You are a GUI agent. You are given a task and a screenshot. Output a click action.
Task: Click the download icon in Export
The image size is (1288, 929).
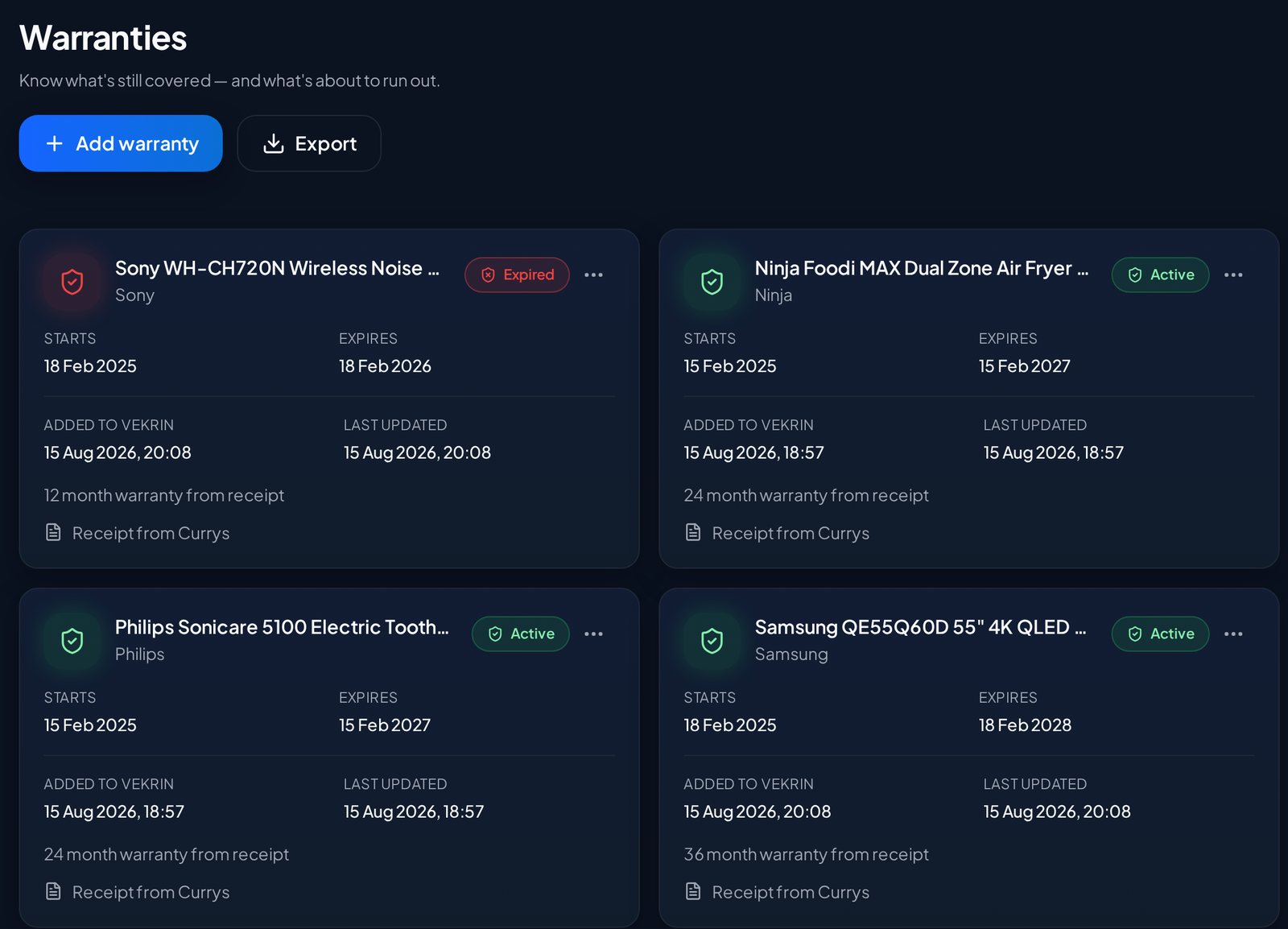click(x=274, y=143)
